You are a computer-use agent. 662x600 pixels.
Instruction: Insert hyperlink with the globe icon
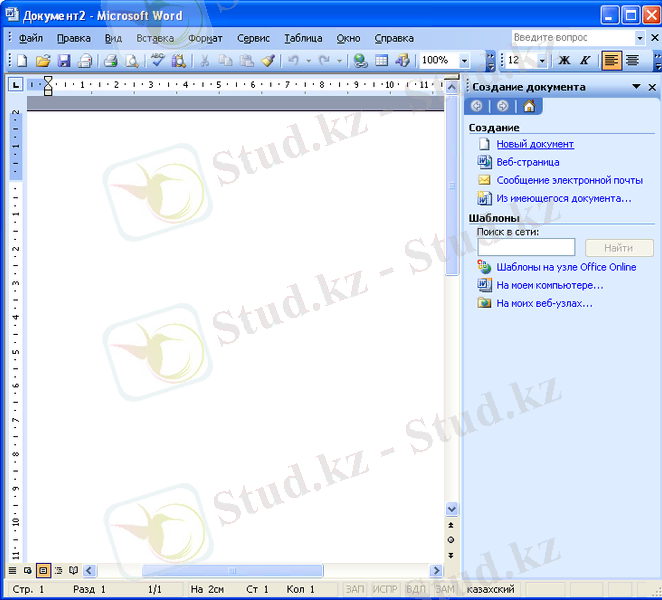click(360, 61)
